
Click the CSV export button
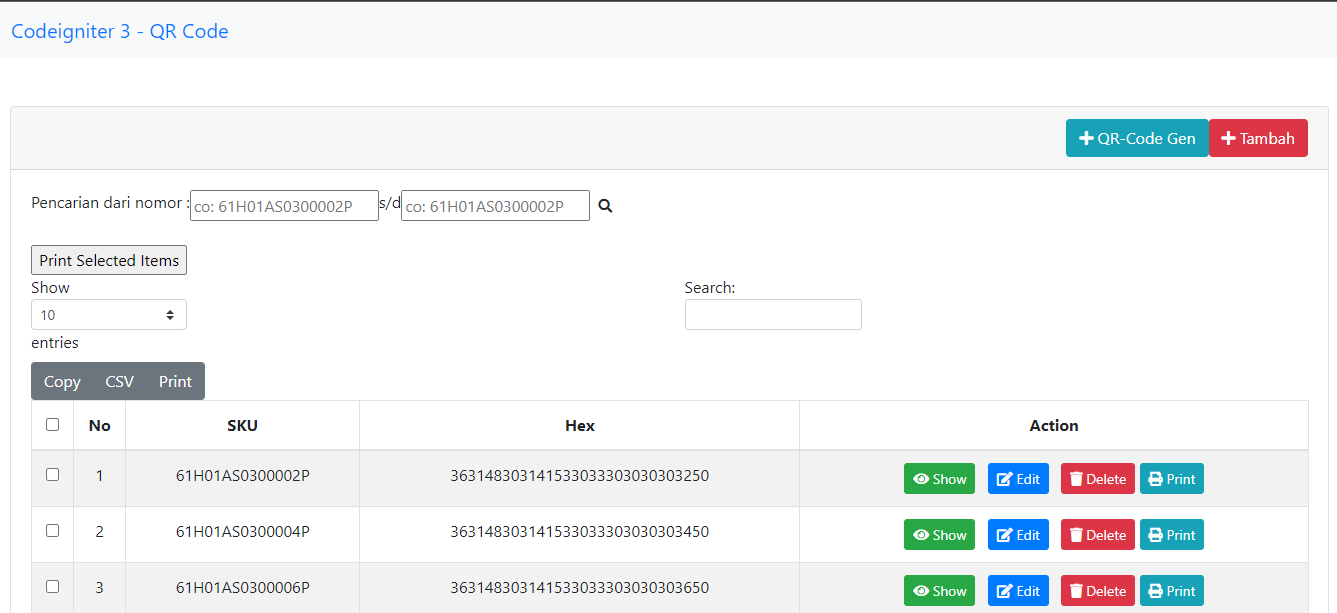tap(119, 382)
